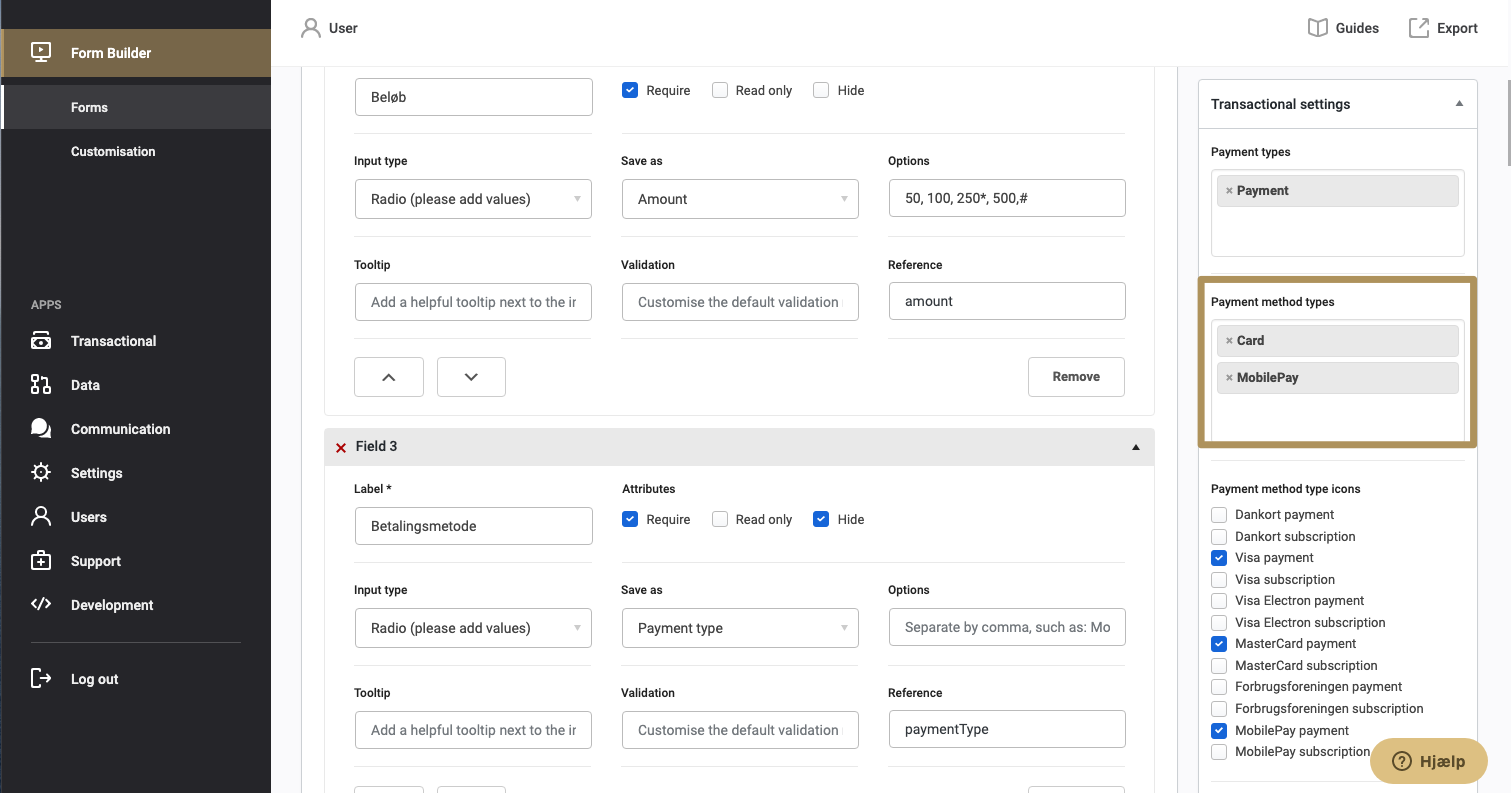Enable Forbrugsforeningen payment checkbox
This screenshot has width=1511, height=793.
(x=1219, y=687)
